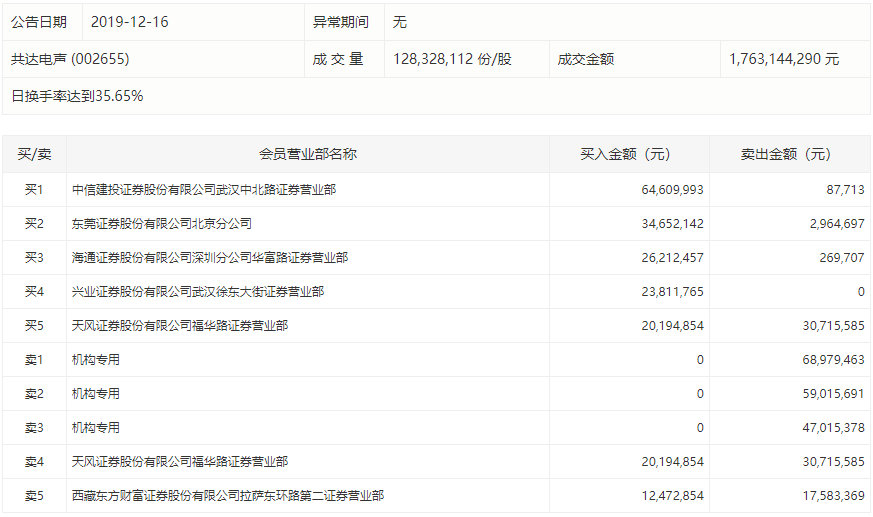
Task: Select 海通证券股份有限公司深圳分公司华富路证券营业部
Action: [x=210, y=258]
